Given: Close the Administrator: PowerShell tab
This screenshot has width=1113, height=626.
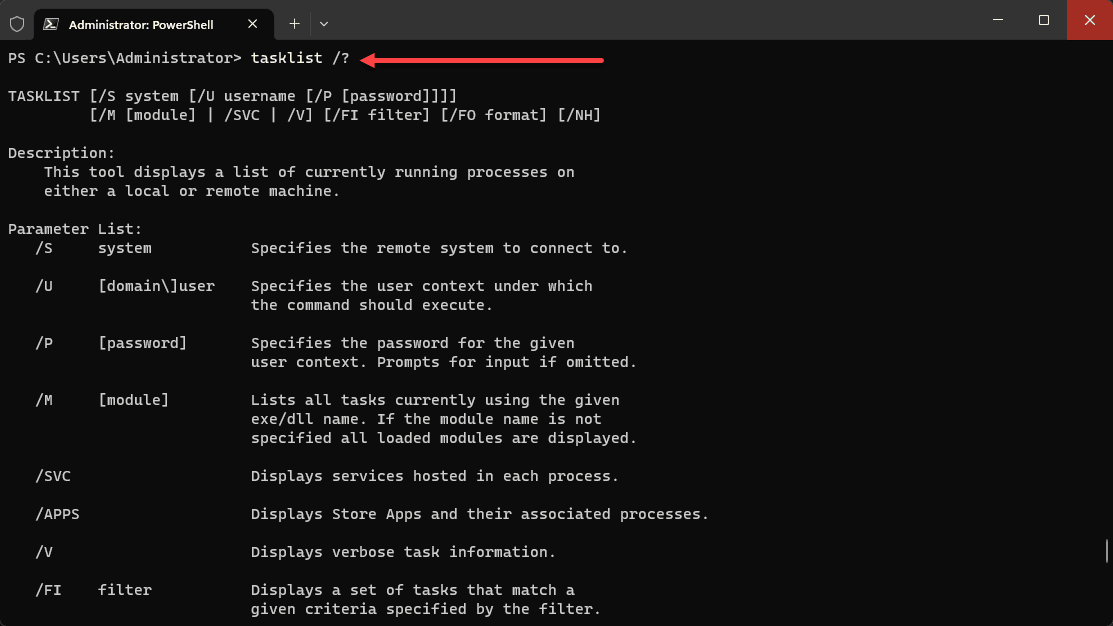Looking at the screenshot, I should click(x=252, y=24).
